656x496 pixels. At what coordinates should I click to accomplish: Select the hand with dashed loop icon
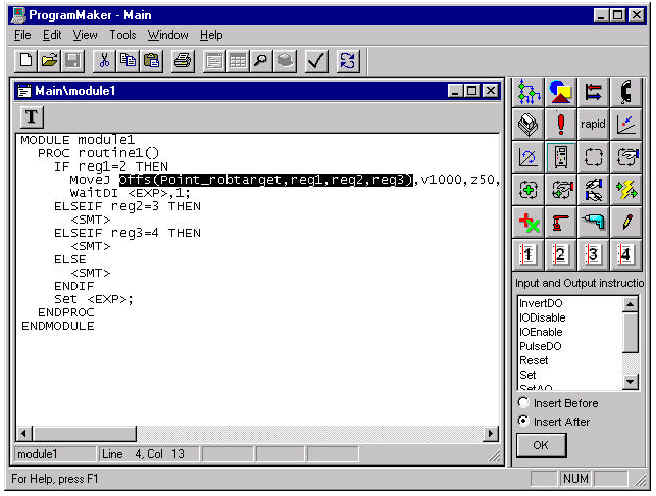(x=626, y=157)
